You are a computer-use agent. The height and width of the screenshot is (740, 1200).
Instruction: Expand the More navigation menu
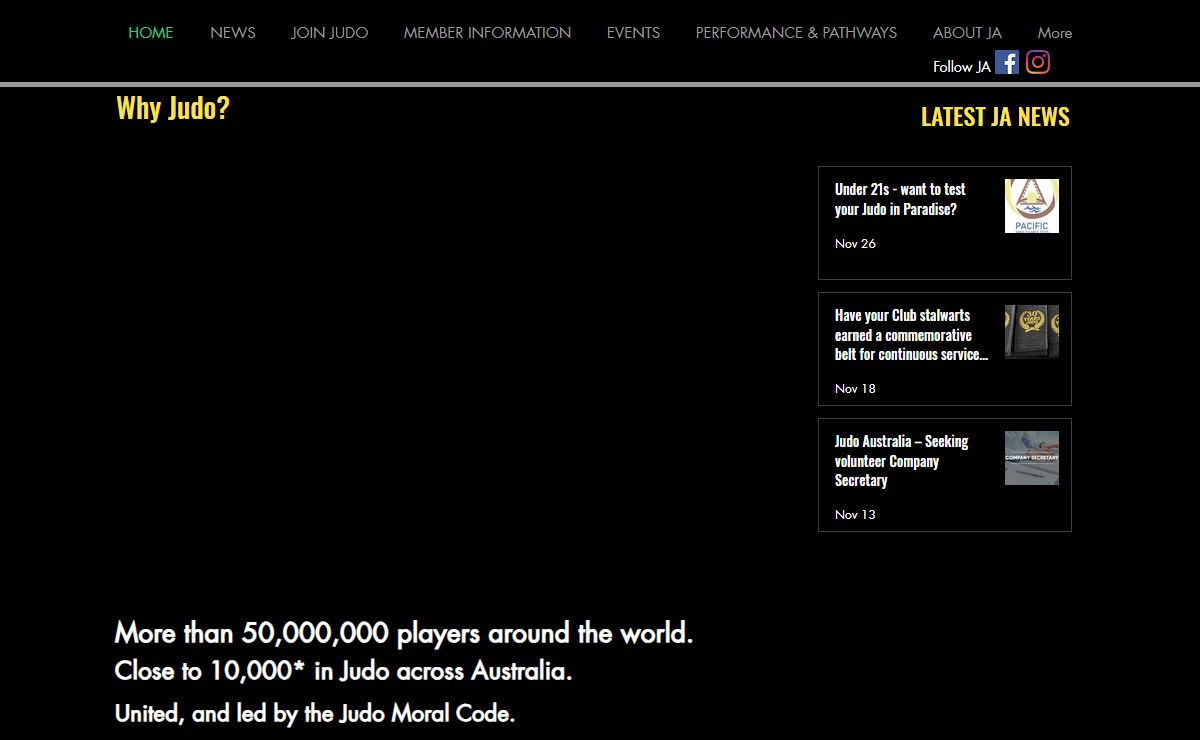point(1054,33)
